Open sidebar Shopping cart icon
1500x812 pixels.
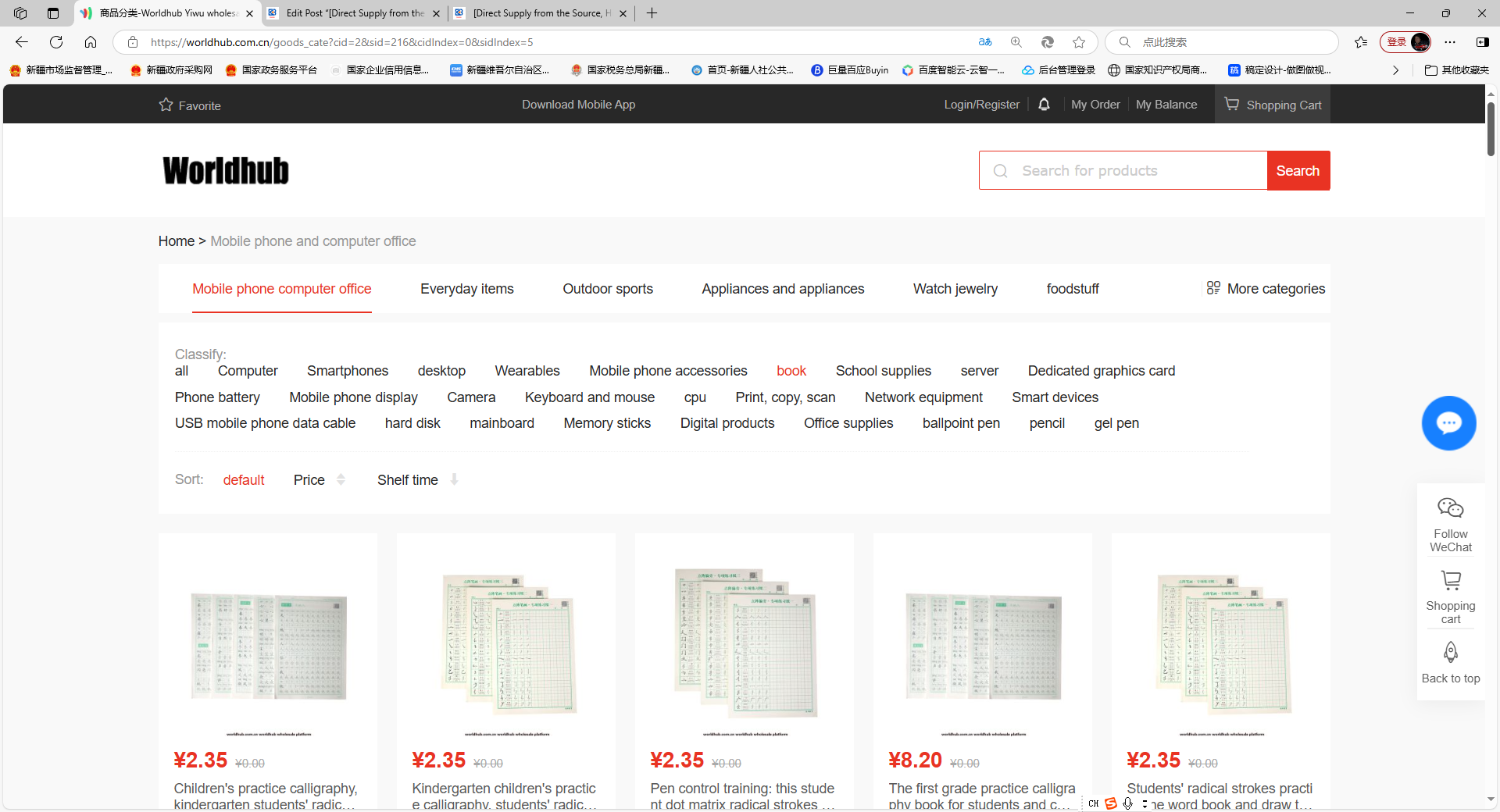click(x=1450, y=580)
